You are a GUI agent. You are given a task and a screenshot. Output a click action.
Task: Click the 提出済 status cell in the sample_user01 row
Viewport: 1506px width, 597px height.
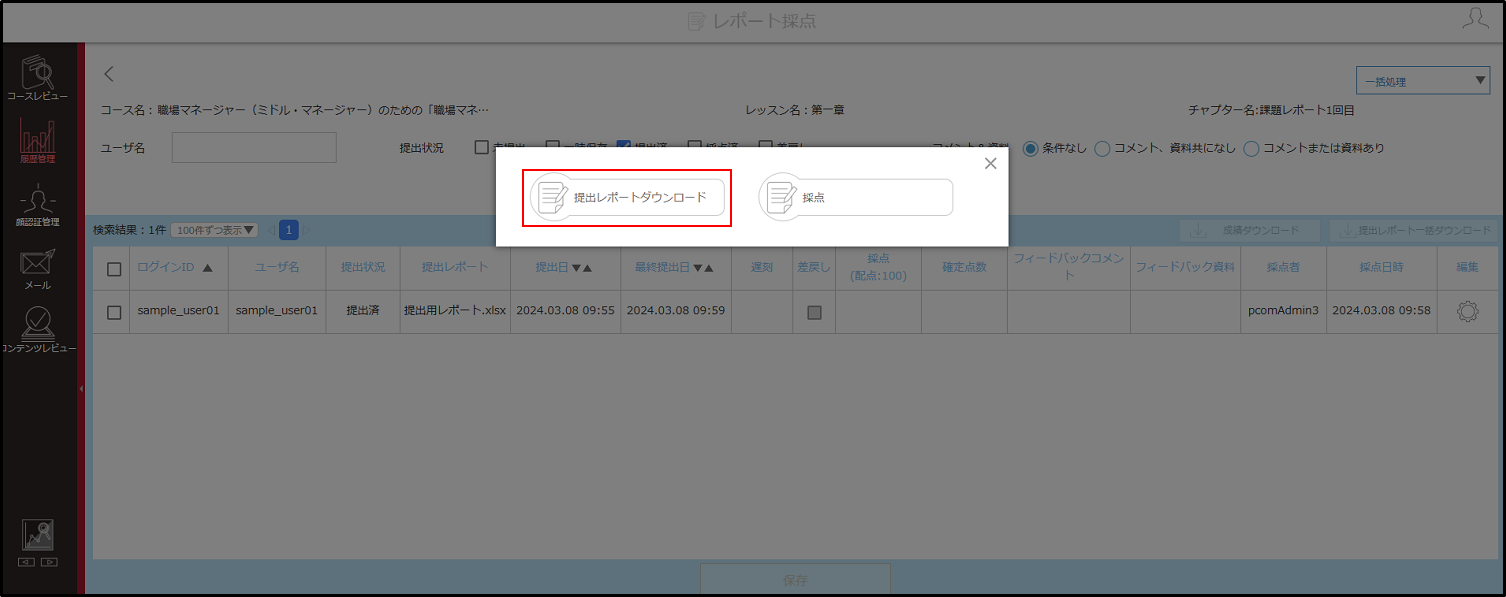click(363, 311)
